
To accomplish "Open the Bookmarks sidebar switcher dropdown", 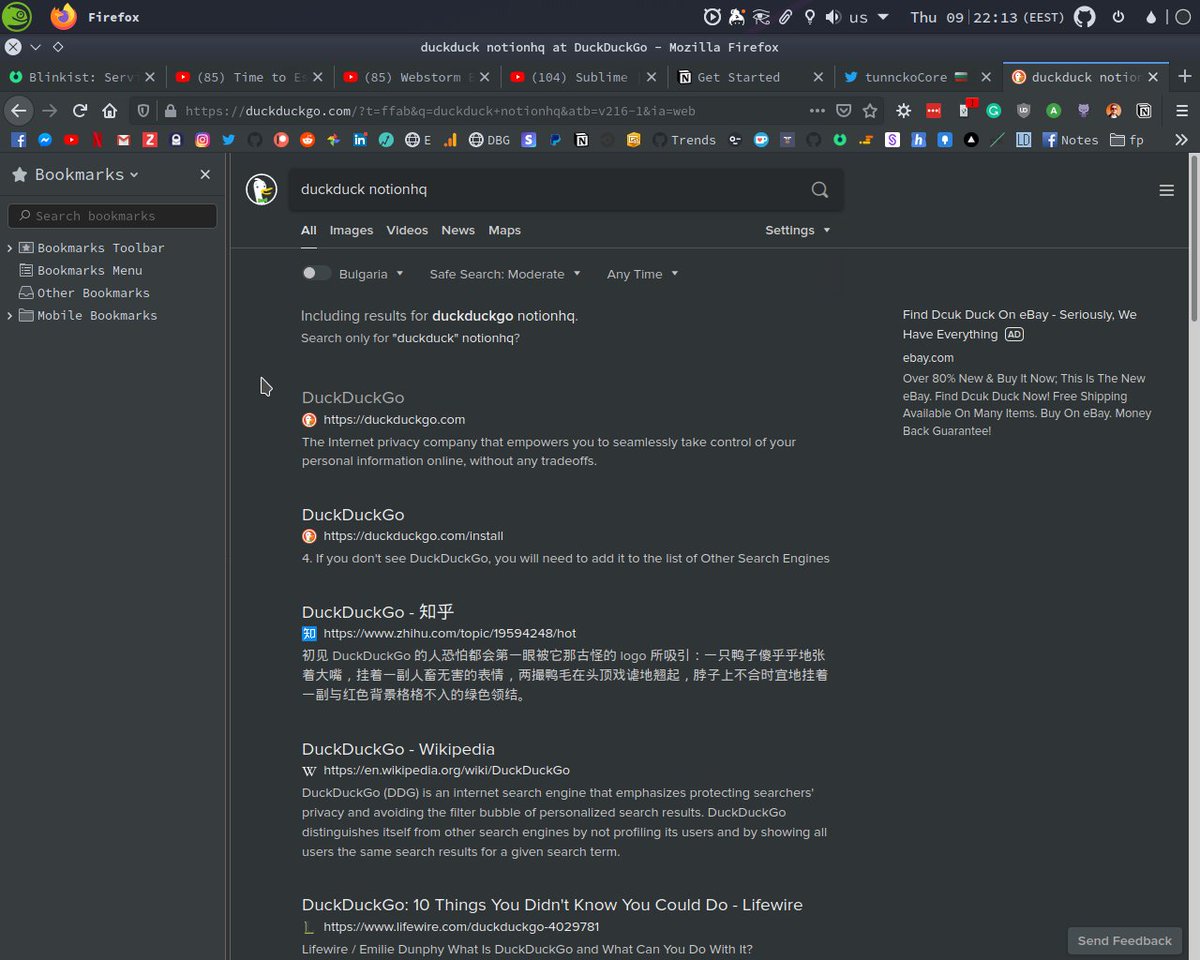I will pos(87,174).
